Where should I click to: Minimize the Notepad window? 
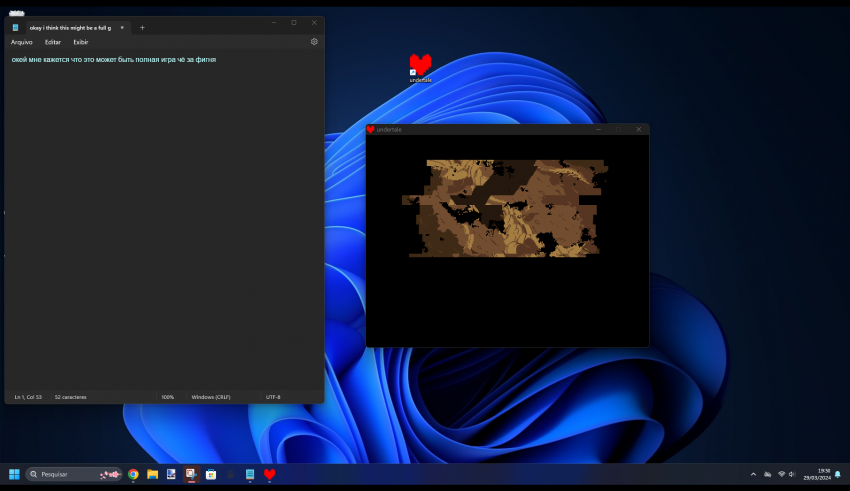pos(274,23)
